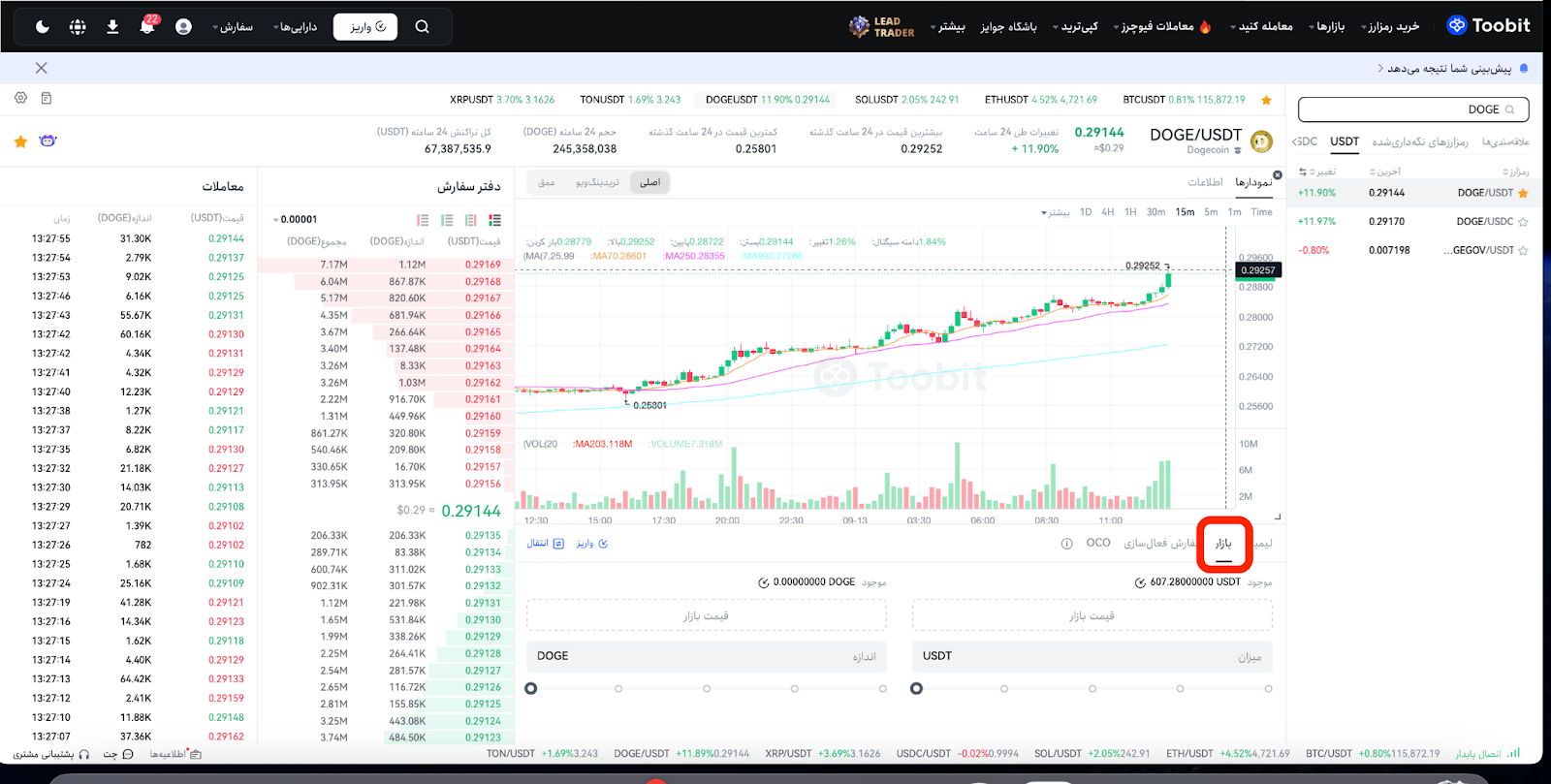Open the باشگاه جوایز rewards menu item
Image resolution: width=1551 pixels, height=784 pixels.
tap(1008, 27)
